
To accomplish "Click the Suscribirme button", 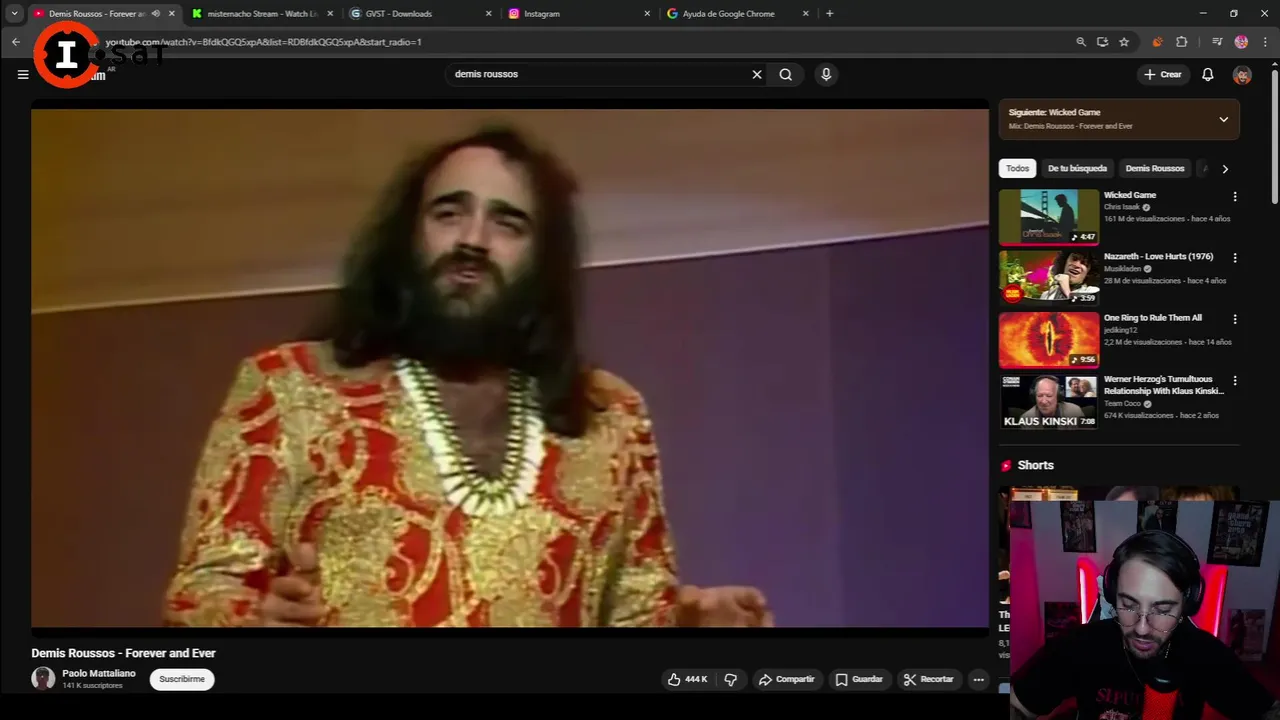I will coord(182,679).
